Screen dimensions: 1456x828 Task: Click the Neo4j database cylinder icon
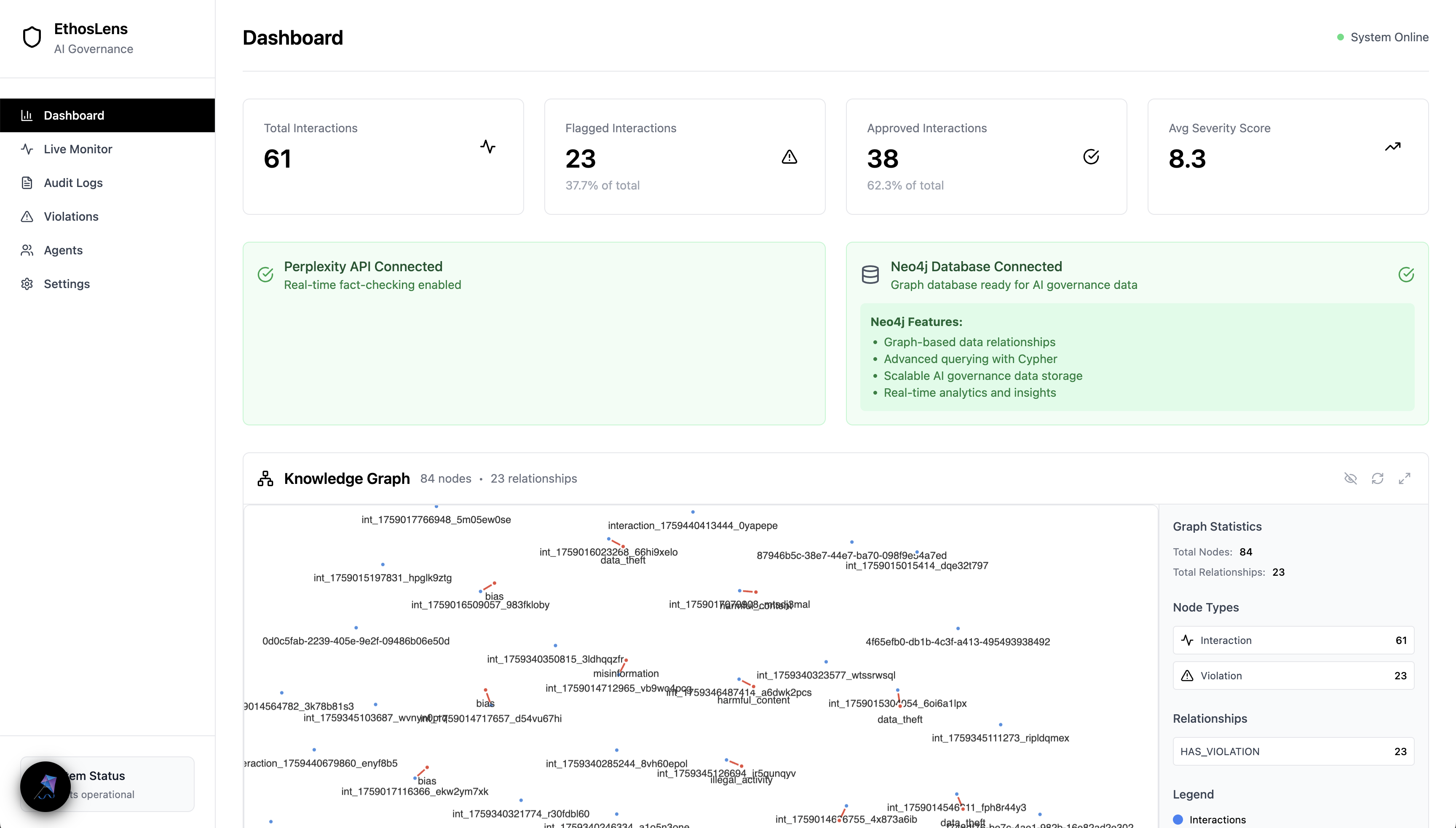click(x=870, y=275)
